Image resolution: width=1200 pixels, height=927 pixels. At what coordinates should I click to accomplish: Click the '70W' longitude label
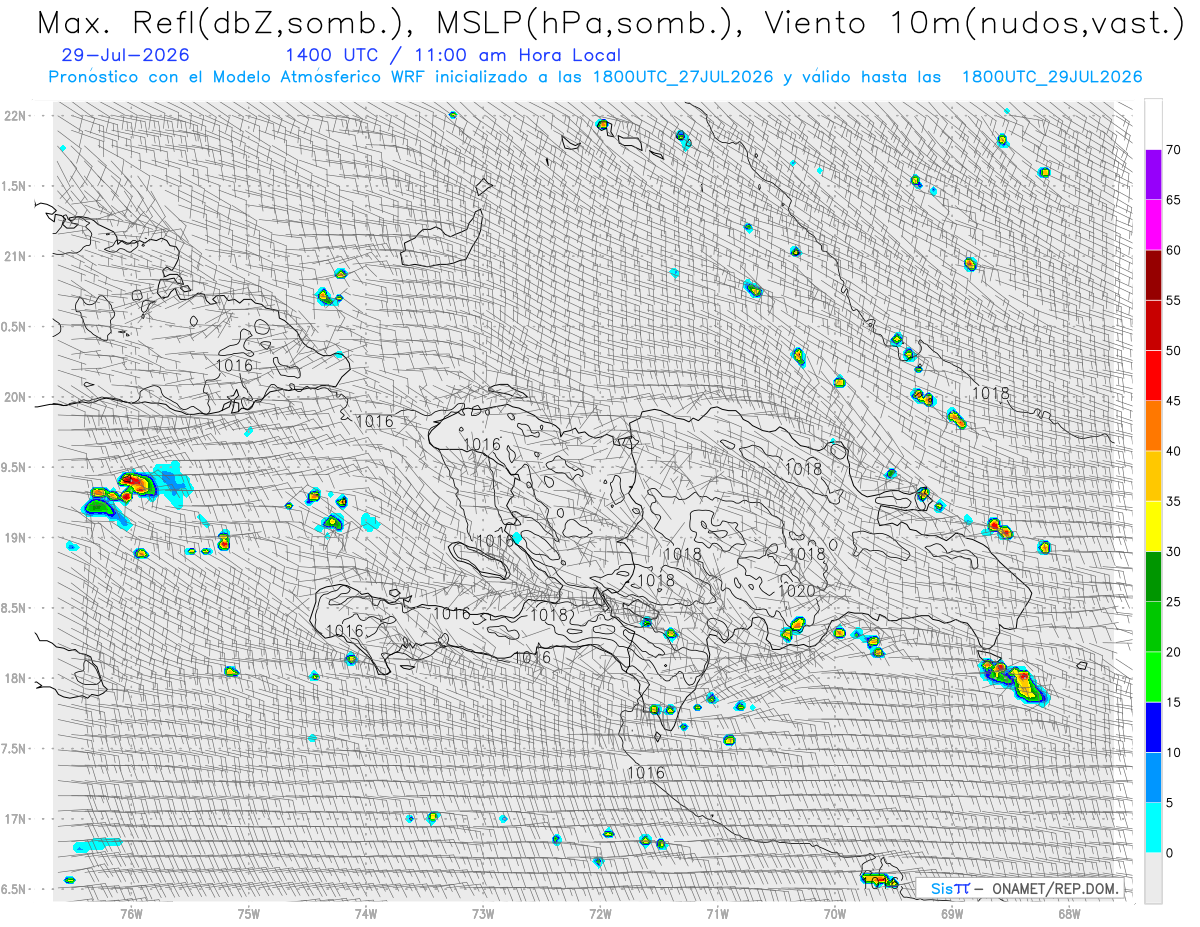pos(834,913)
